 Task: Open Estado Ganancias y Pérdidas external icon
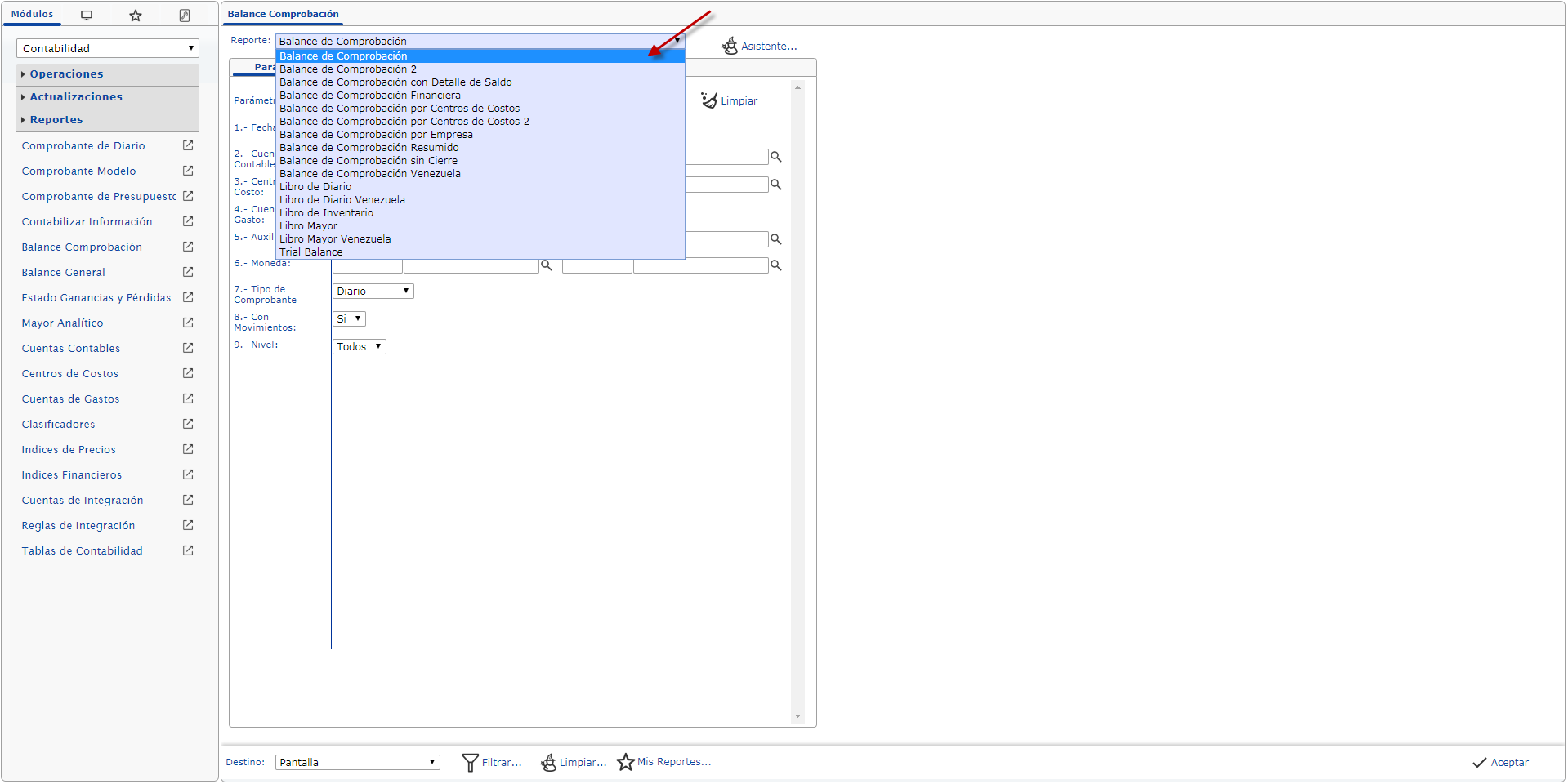[188, 297]
